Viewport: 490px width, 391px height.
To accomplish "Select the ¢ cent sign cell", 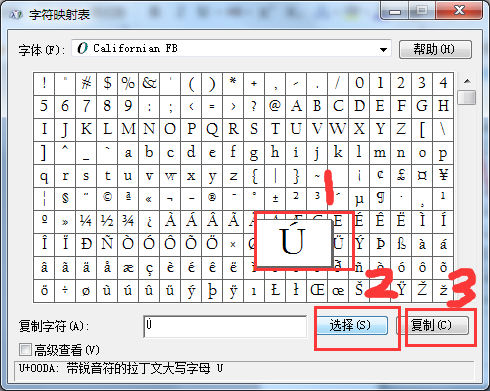I will pyautogui.click(x=380, y=175).
